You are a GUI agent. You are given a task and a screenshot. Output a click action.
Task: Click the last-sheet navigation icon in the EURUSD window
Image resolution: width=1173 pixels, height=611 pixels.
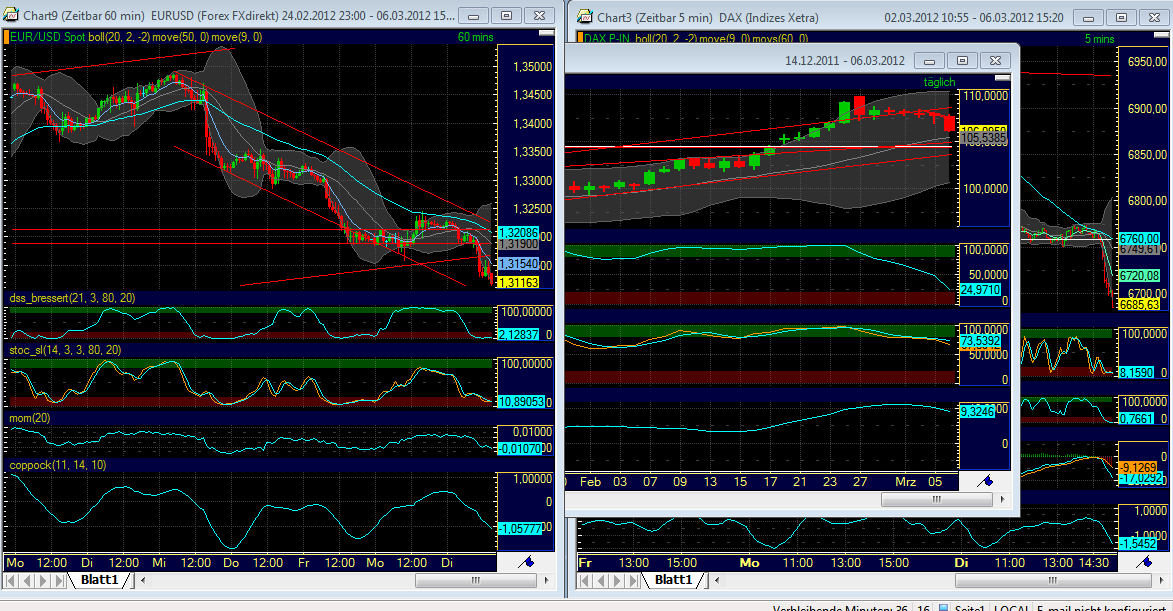tap(59, 580)
